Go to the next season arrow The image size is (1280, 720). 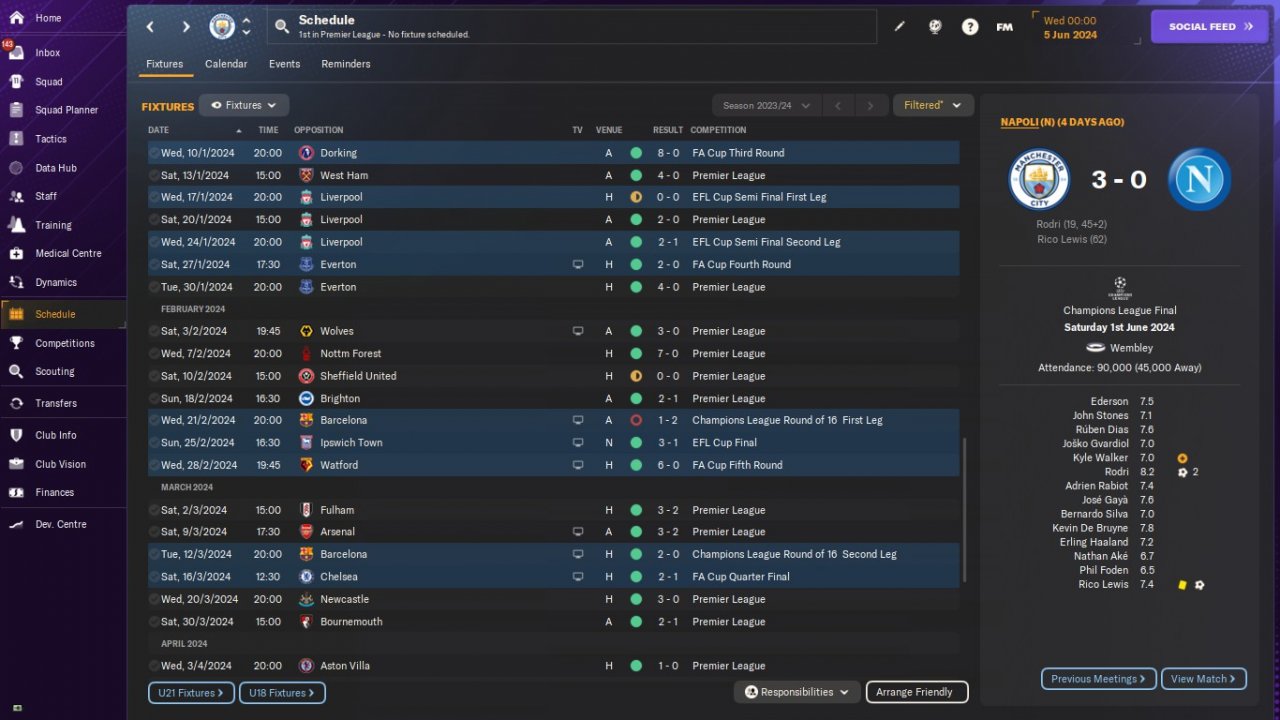coord(871,105)
